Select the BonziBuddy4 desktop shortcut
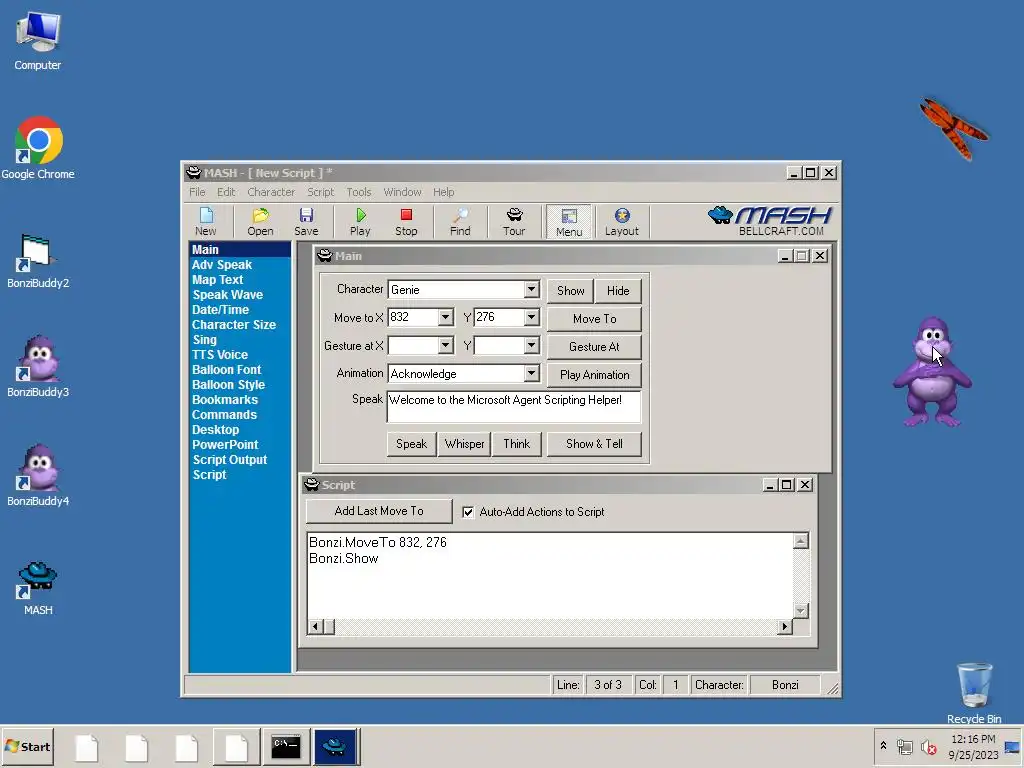 [x=38, y=475]
